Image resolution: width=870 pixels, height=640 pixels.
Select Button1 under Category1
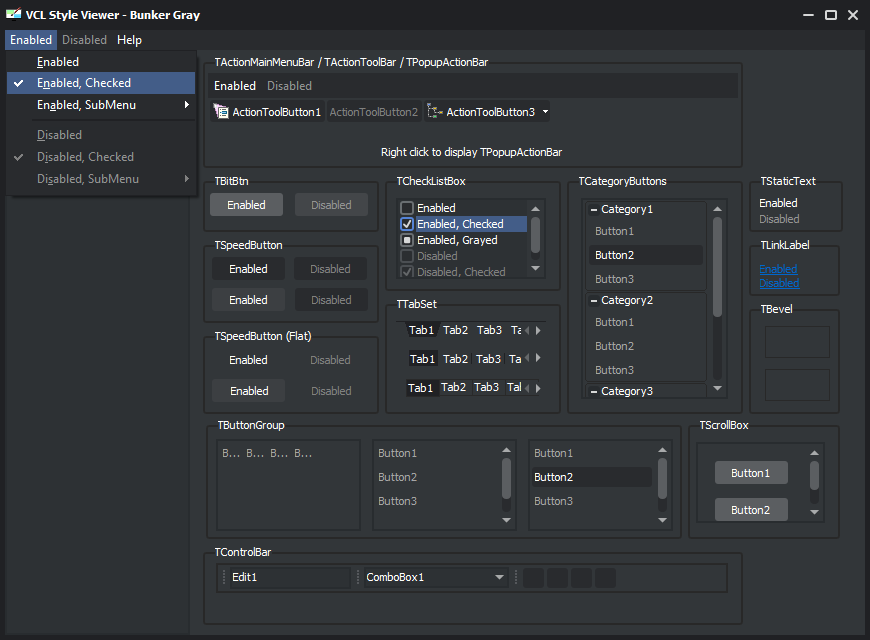pos(646,231)
